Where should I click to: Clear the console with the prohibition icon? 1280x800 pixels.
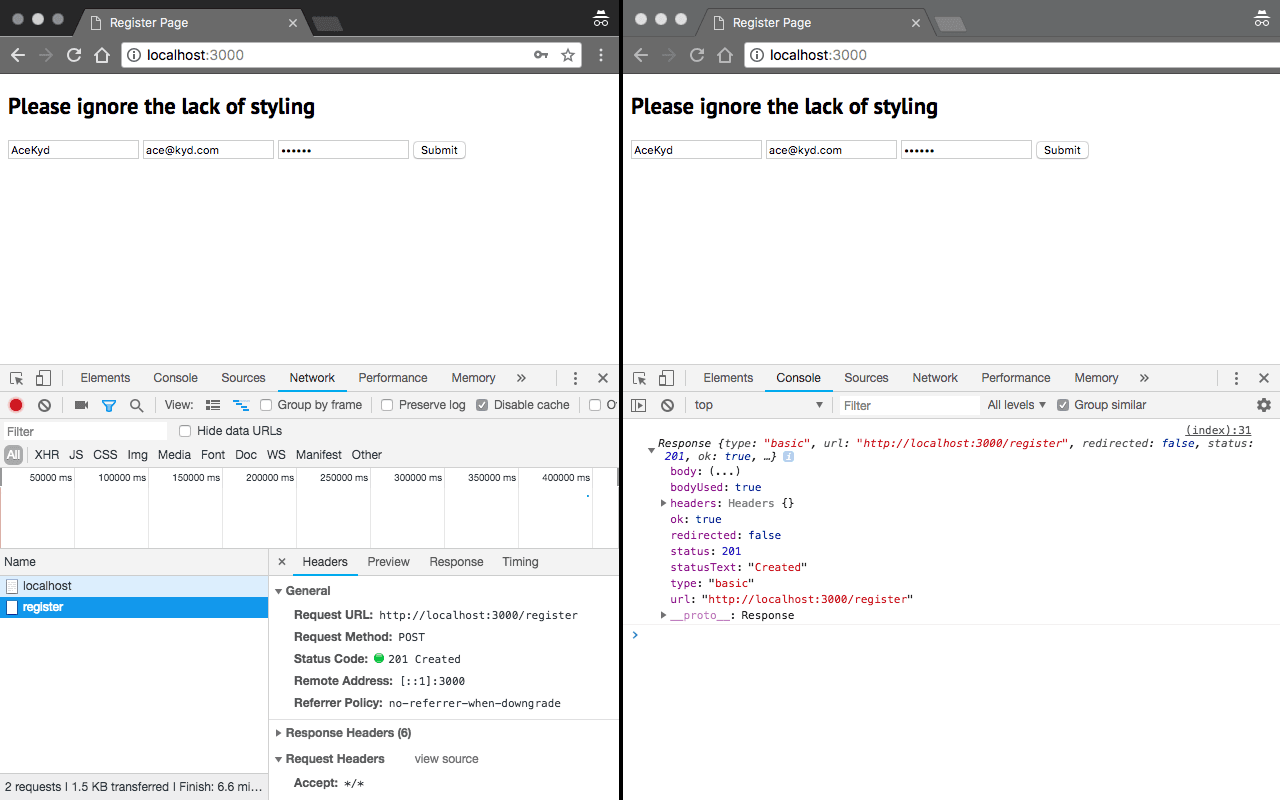666,405
